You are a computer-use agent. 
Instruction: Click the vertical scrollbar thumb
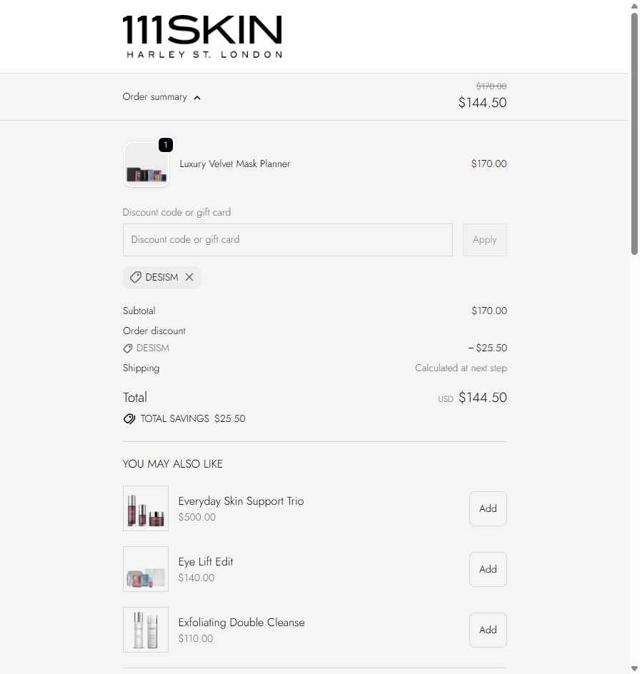click(634, 134)
